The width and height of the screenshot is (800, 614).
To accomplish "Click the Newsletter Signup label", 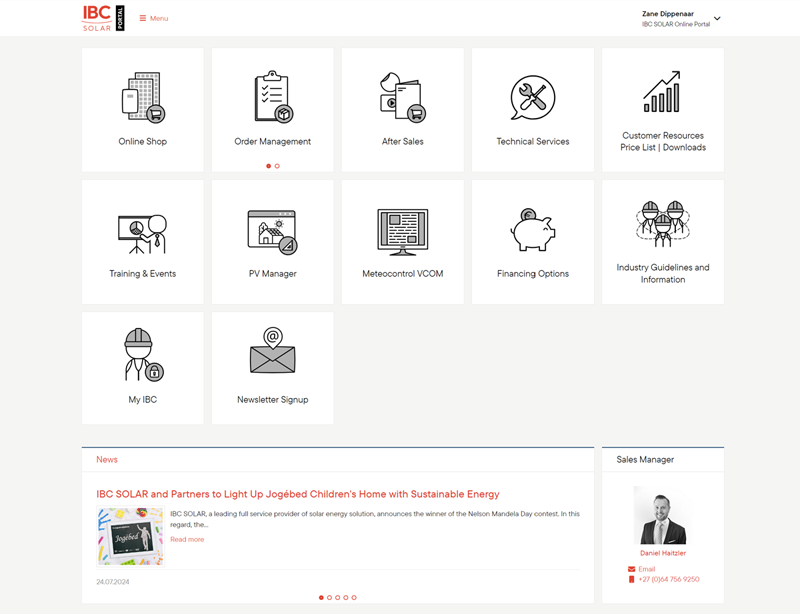I will (272, 400).
